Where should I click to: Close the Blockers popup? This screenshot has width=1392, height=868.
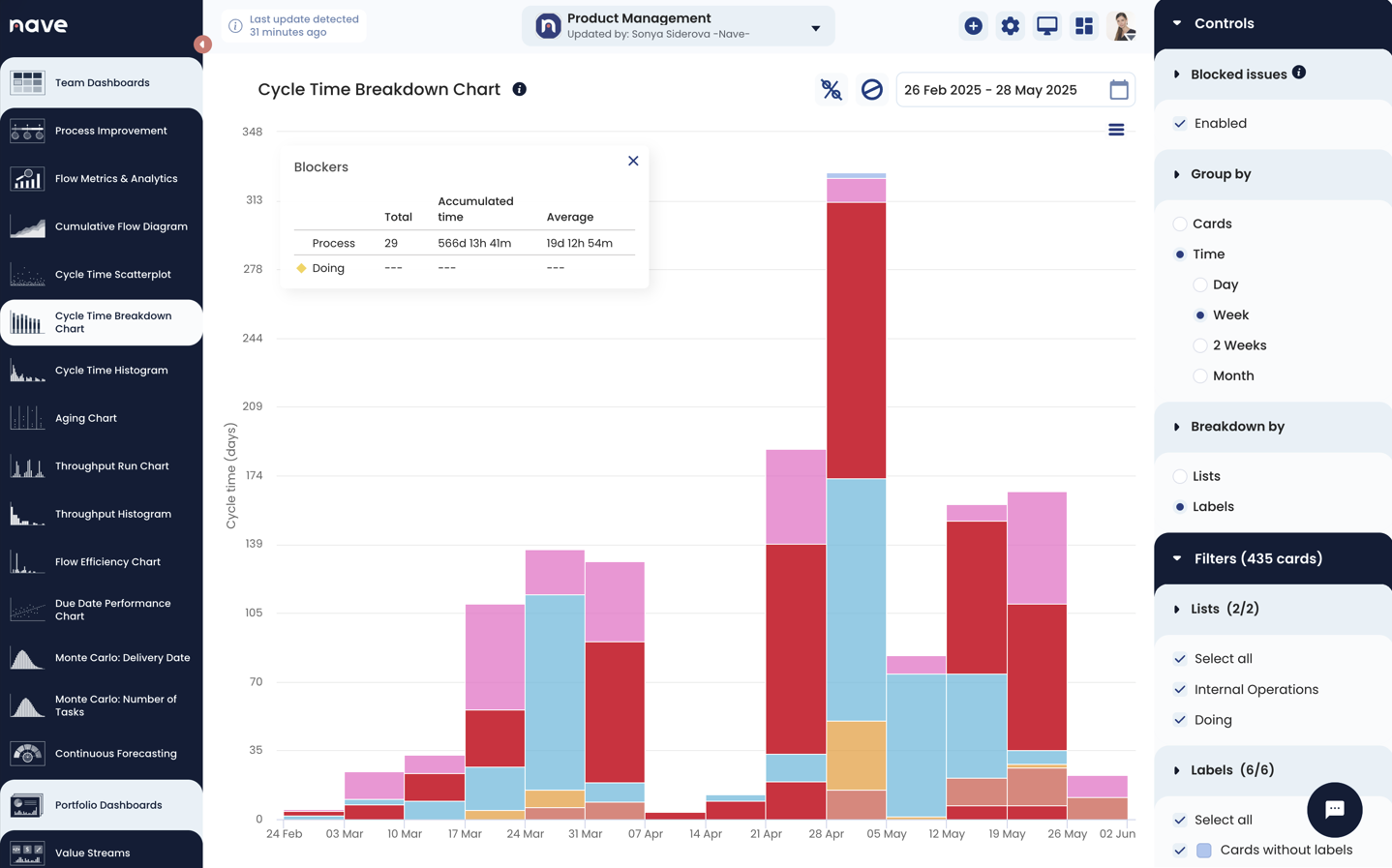click(633, 161)
